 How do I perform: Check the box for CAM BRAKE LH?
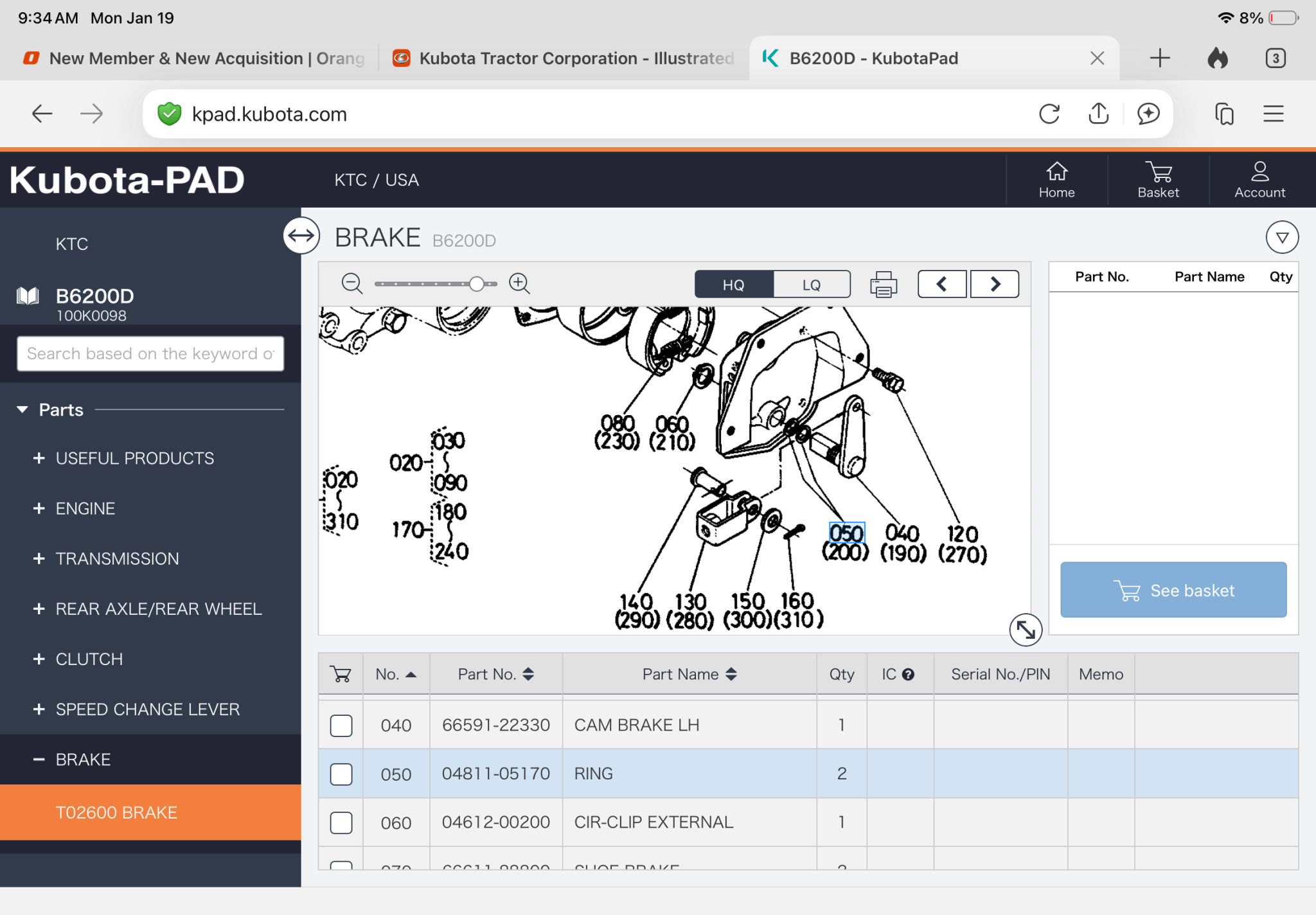click(341, 725)
